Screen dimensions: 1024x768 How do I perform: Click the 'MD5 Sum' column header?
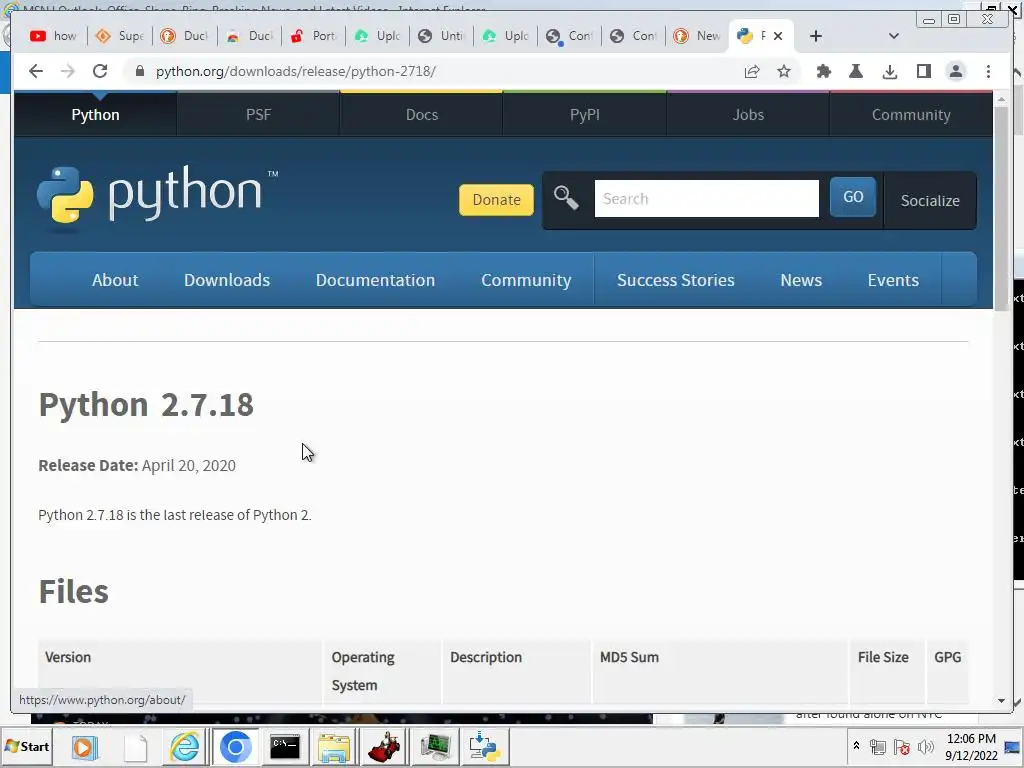pyautogui.click(x=630, y=657)
